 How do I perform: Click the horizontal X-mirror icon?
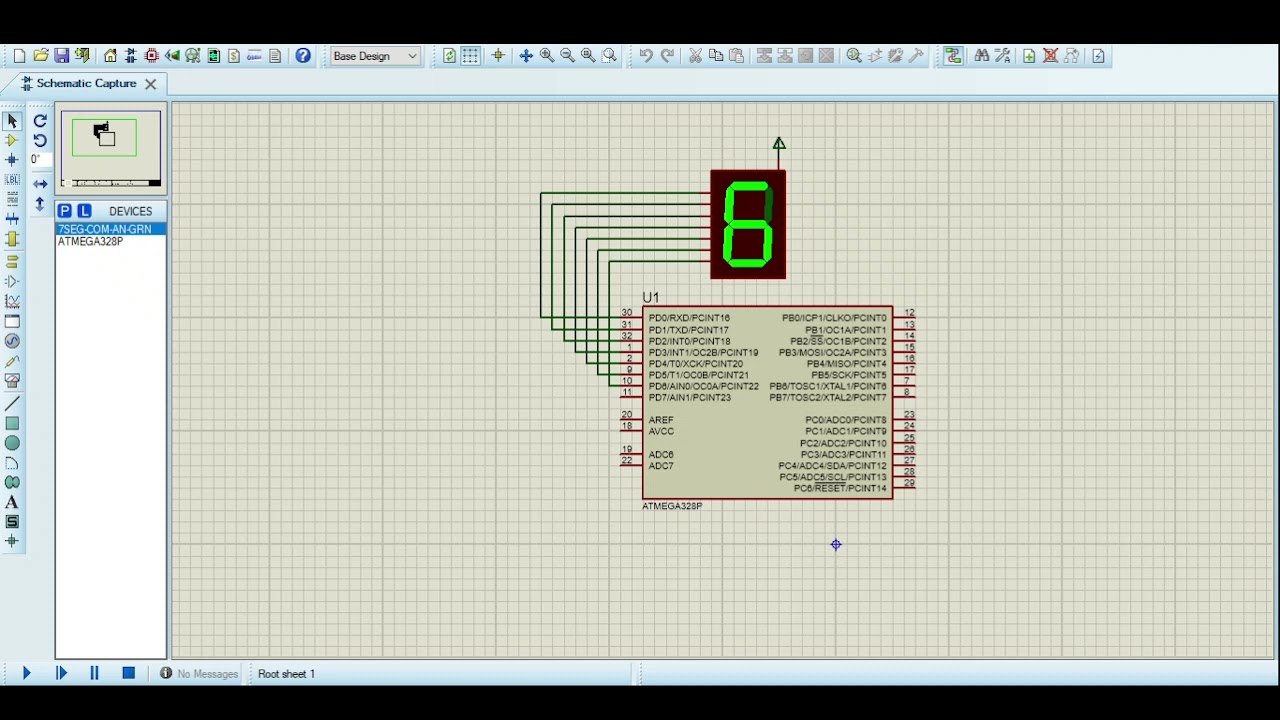[40, 184]
